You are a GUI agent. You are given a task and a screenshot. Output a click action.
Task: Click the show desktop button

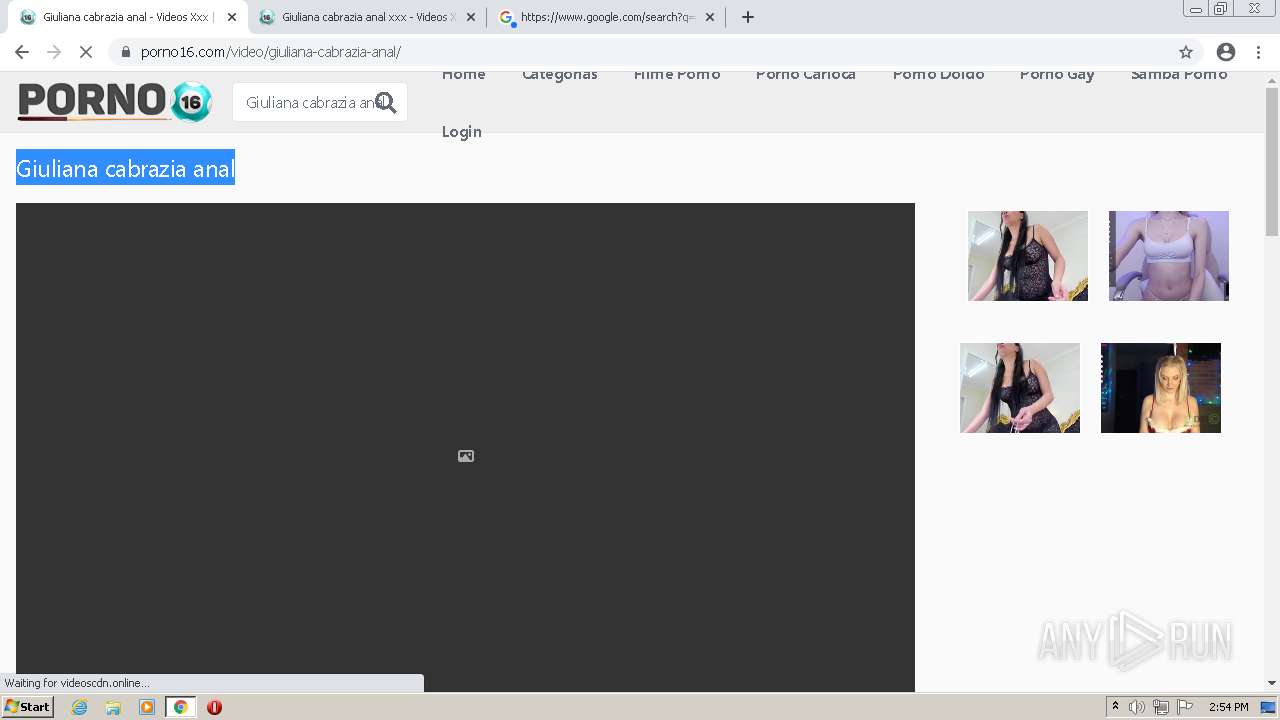click(x=1269, y=707)
